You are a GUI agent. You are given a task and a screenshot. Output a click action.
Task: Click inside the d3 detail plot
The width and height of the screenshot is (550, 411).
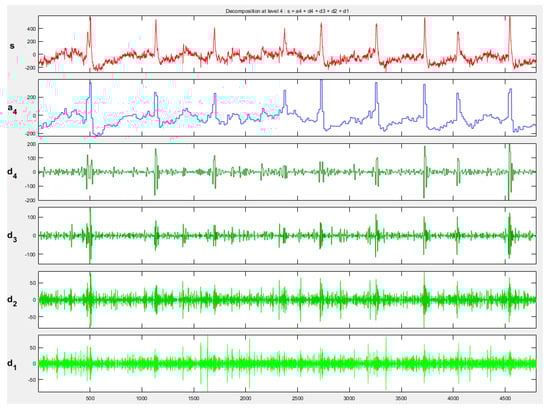(287, 236)
